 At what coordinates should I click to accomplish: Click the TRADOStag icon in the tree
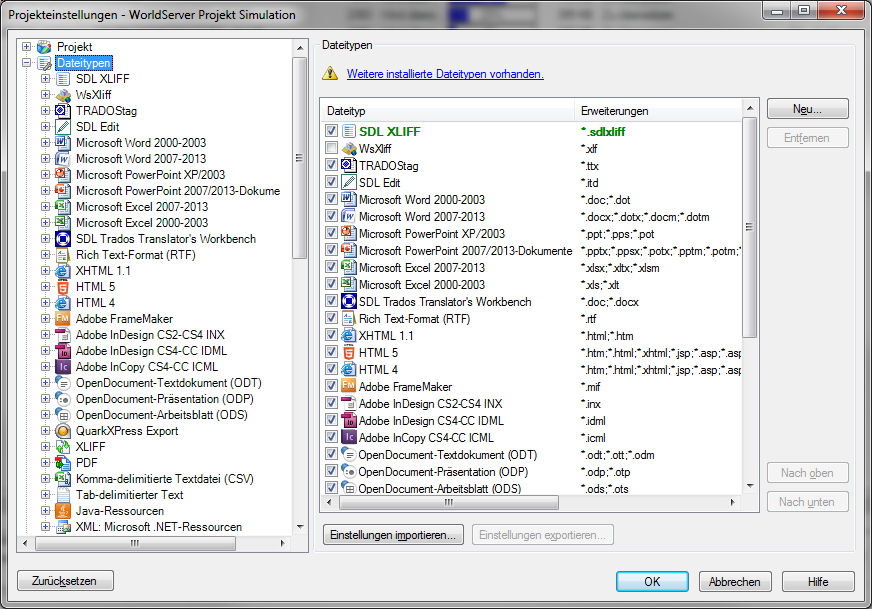pyautogui.click(x=63, y=111)
